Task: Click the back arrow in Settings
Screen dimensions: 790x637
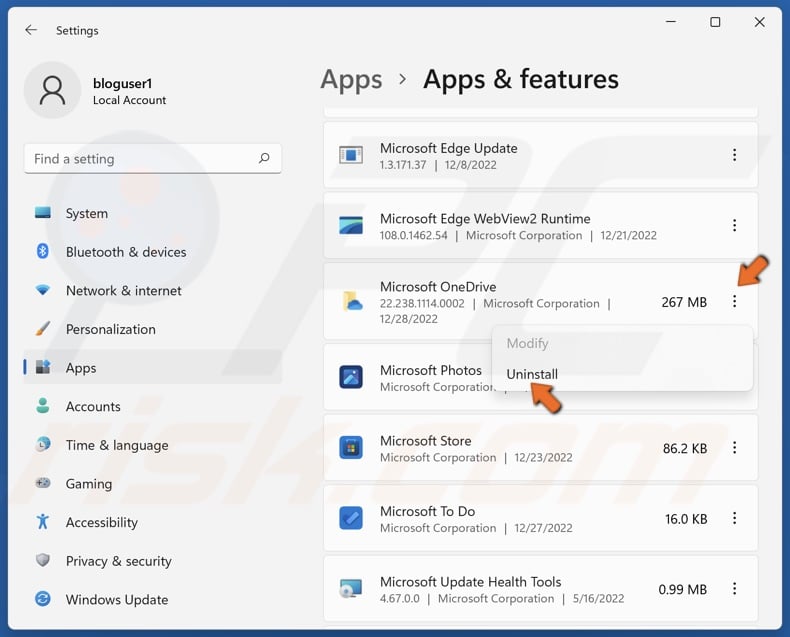Action: (x=31, y=30)
